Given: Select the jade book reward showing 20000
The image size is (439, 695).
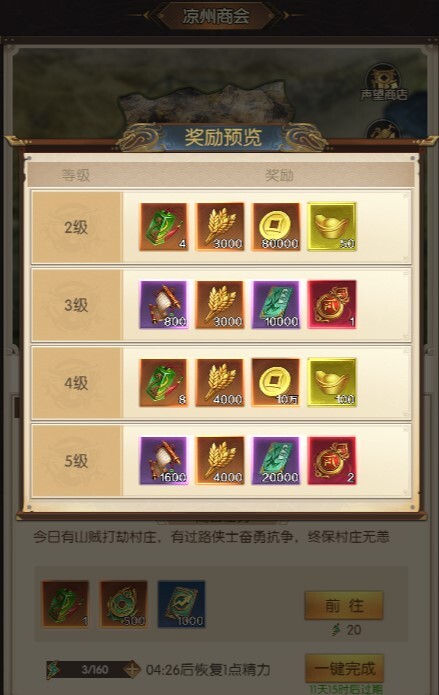Looking at the screenshot, I should point(276,461).
